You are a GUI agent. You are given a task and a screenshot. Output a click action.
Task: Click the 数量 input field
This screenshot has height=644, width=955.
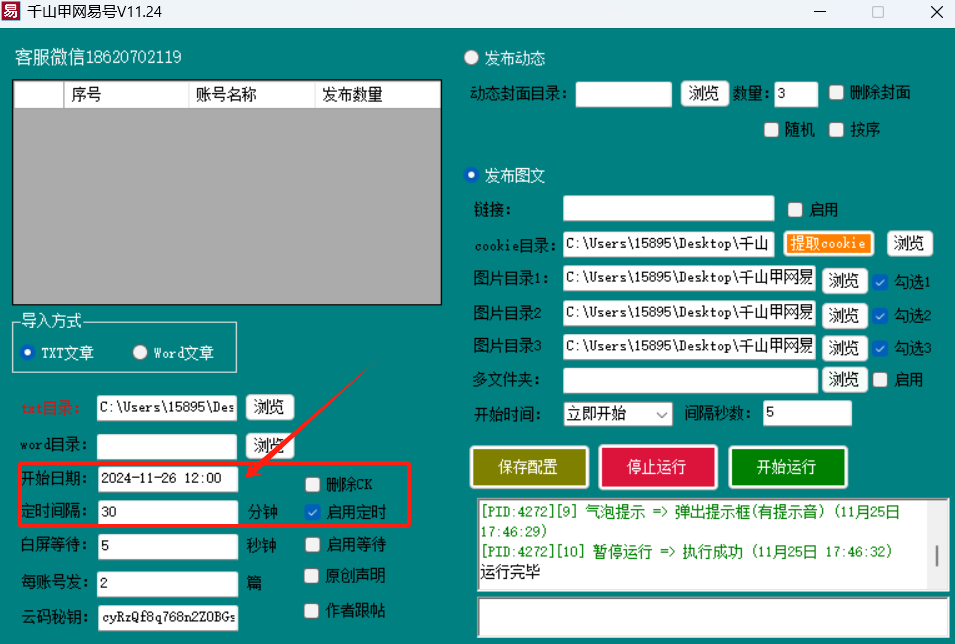click(796, 94)
